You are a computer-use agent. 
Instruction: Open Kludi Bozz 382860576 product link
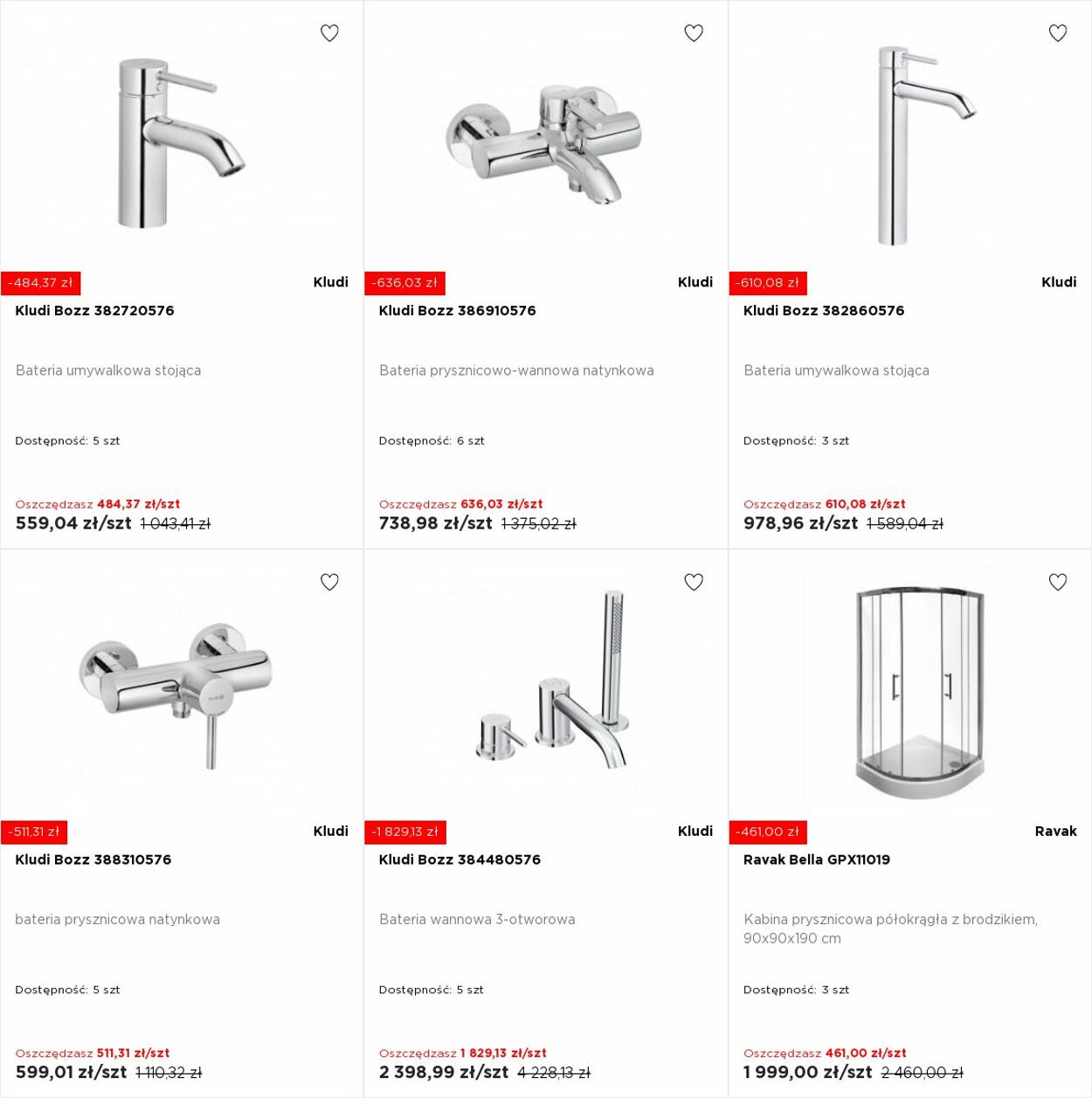click(x=824, y=310)
